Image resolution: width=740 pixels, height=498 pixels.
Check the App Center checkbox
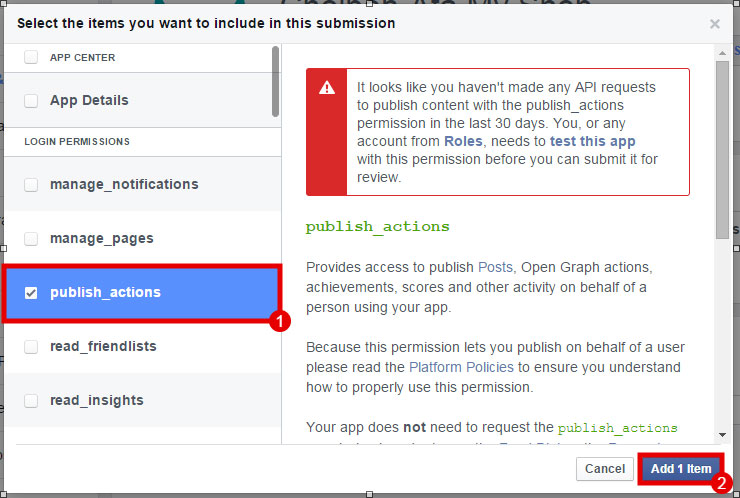tap(31, 58)
